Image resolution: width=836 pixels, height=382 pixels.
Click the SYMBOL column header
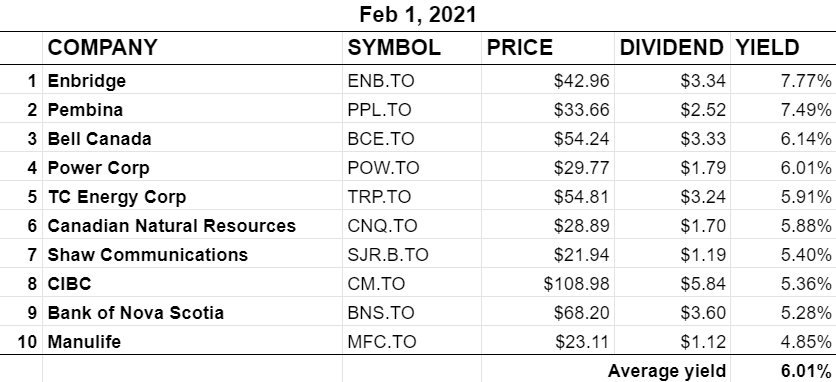[412, 48]
